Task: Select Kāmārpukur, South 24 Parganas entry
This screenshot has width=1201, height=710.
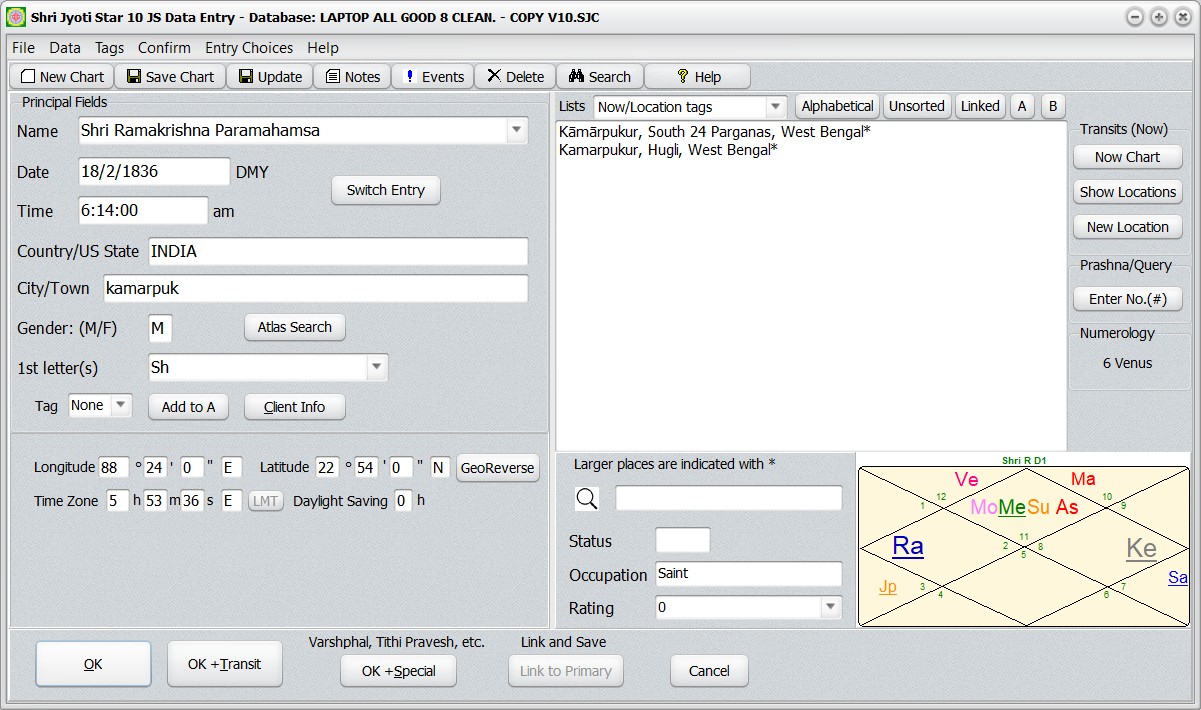Action: [715, 132]
